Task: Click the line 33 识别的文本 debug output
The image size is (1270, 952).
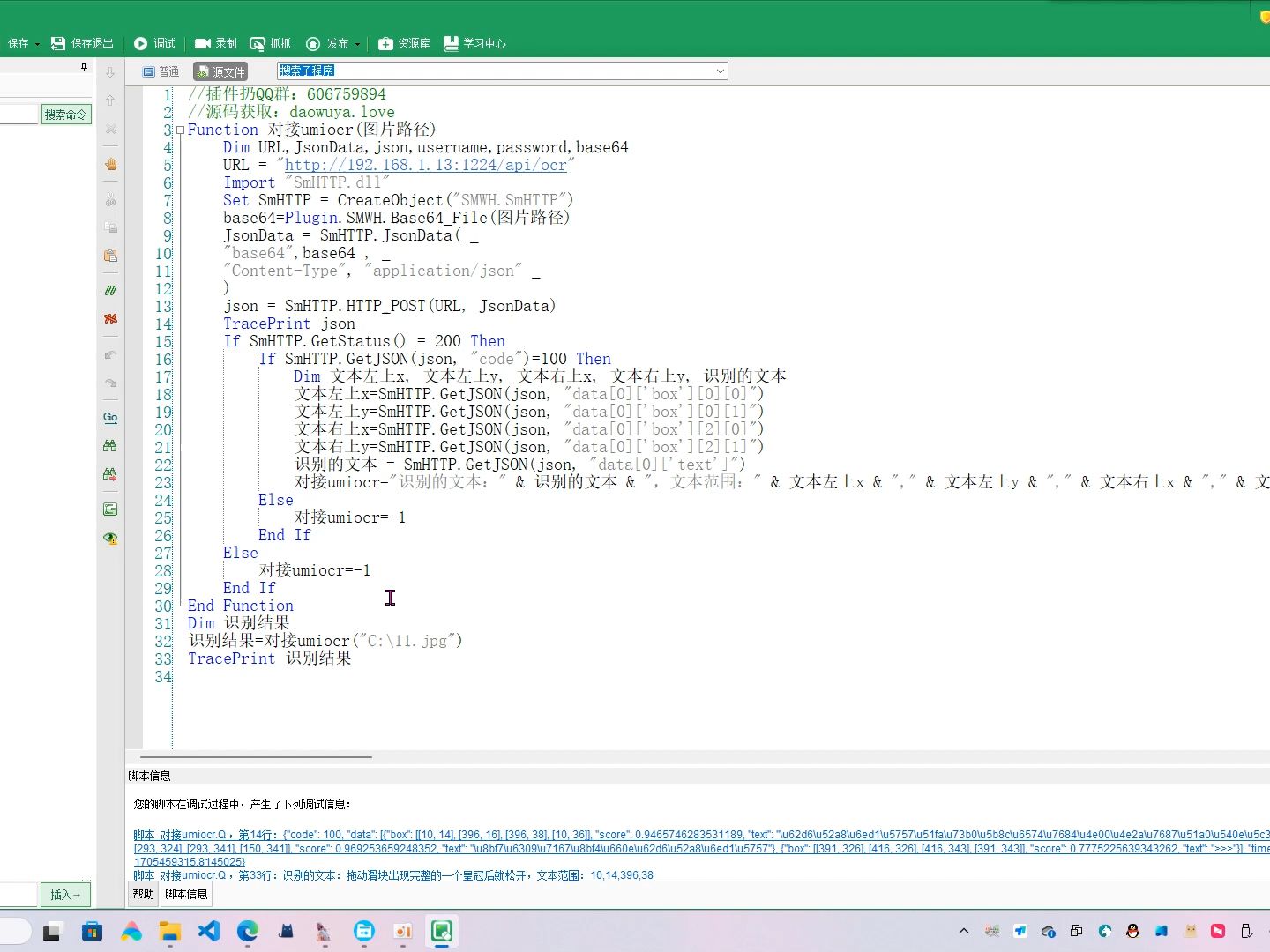Action: (393, 875)
